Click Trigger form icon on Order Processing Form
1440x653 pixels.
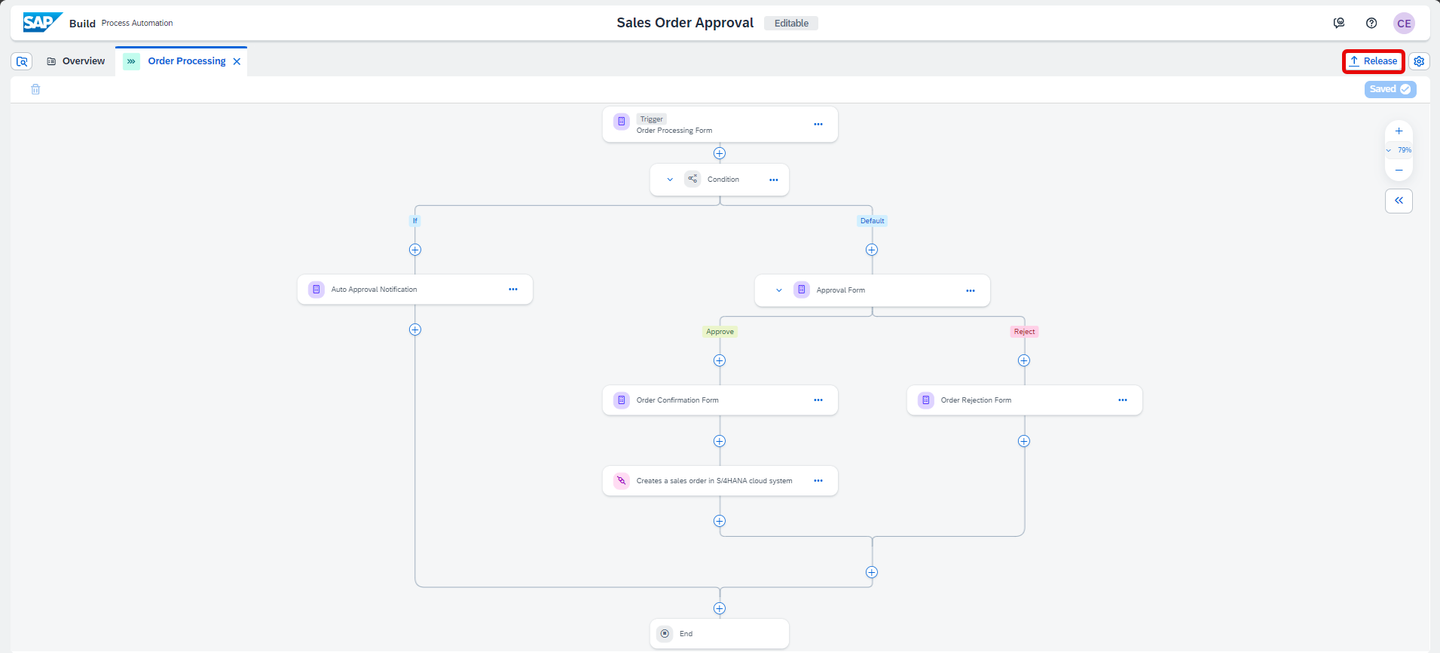[x=621, y=122]
